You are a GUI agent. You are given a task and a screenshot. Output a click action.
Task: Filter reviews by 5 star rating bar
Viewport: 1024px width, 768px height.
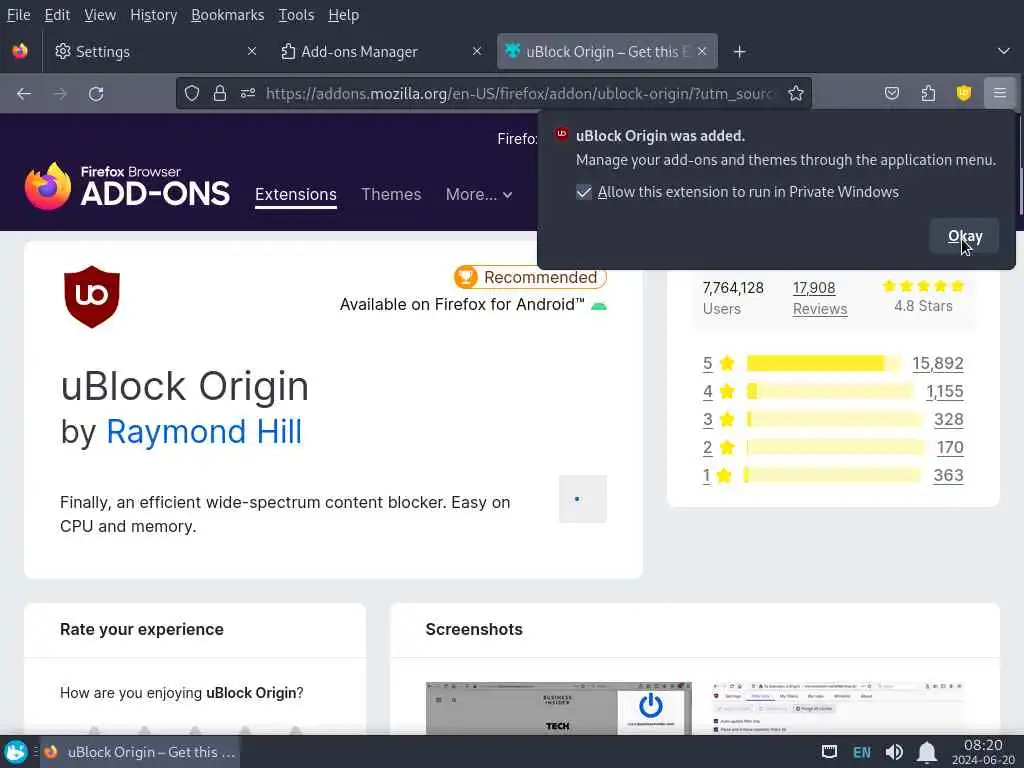pyautogui.click(x=823, y=363)
